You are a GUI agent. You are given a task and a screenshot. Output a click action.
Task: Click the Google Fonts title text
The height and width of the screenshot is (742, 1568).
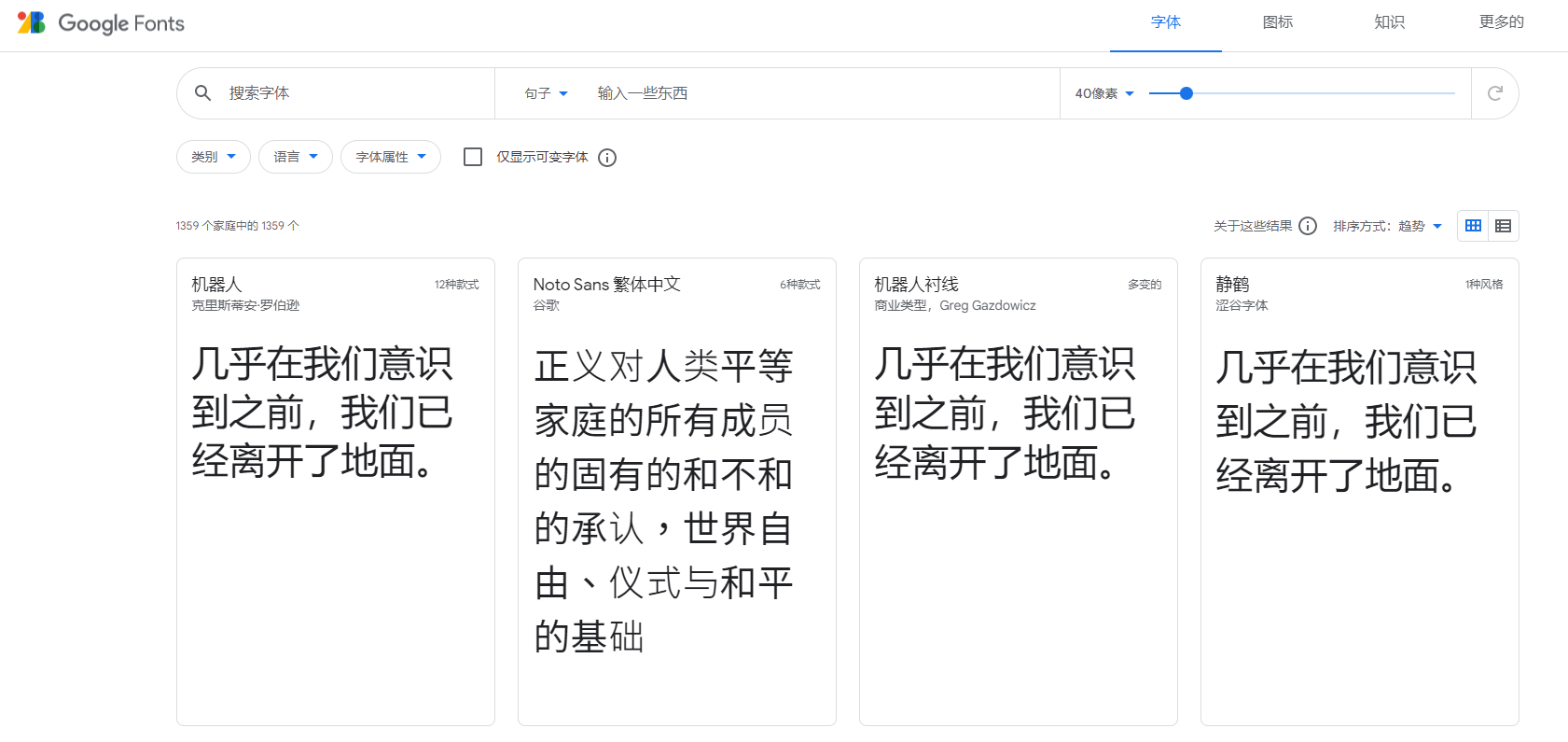tap(121, 23)
